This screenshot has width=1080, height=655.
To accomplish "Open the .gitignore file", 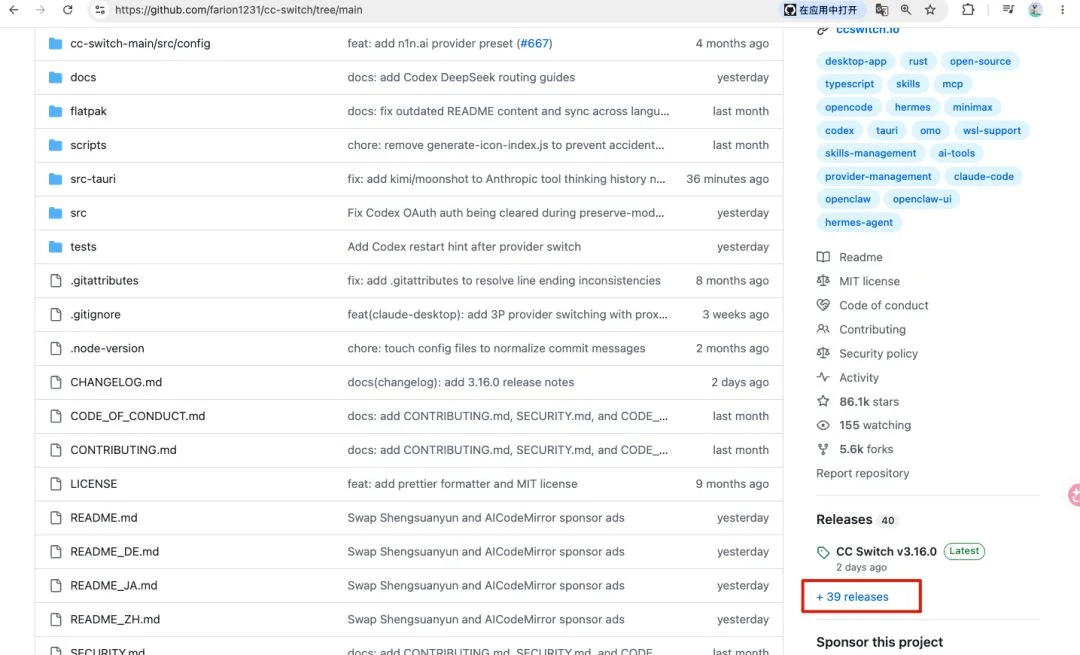I will click(x=95, y=314).
